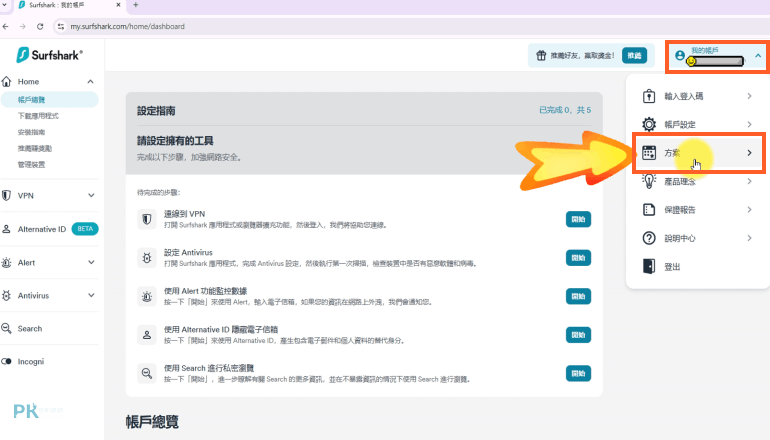Click 開始 button for 使用 Alert step
770x440 pixels.
tap(578, 296)
